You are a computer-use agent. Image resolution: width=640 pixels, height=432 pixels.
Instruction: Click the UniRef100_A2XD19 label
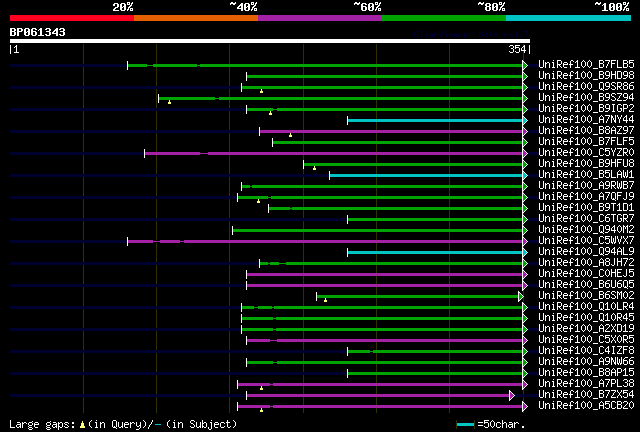586,329
